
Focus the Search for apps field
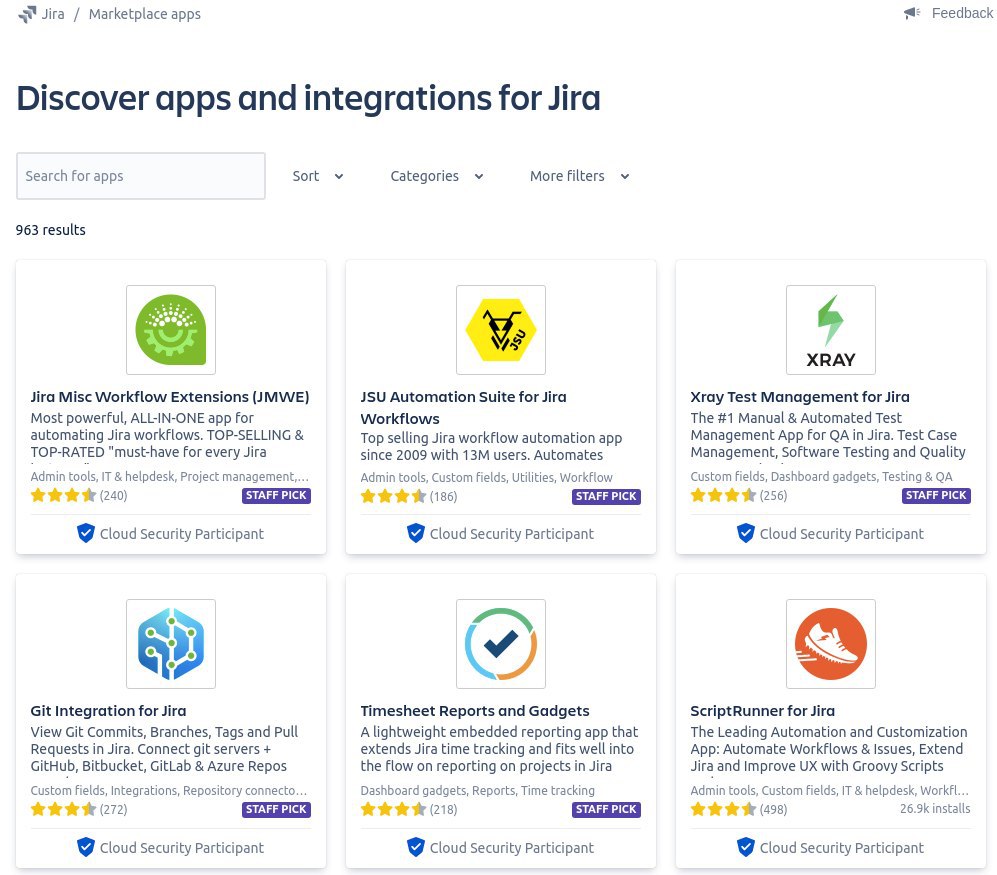[141, 176]
